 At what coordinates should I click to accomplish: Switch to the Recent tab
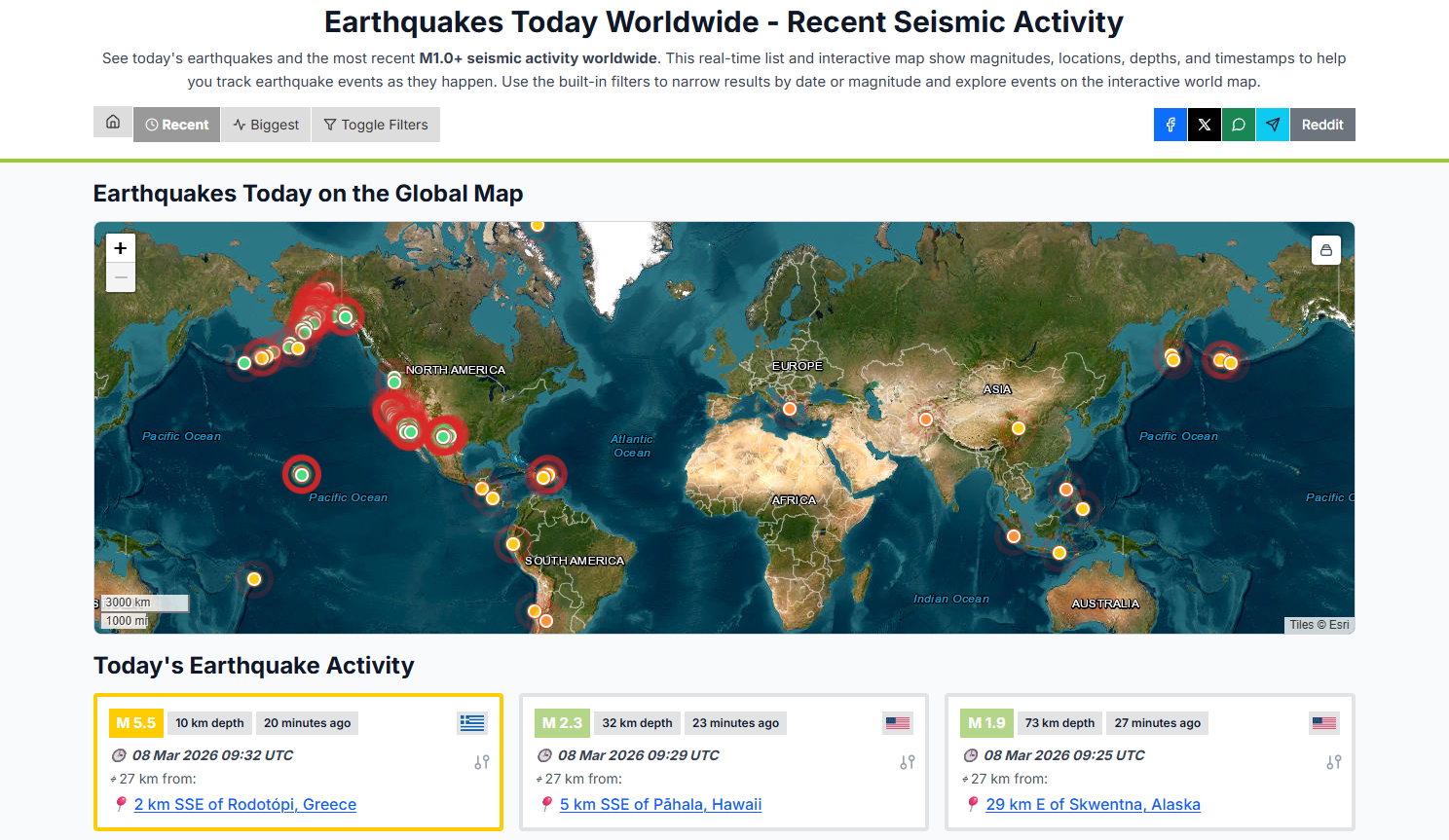[177, 125]
